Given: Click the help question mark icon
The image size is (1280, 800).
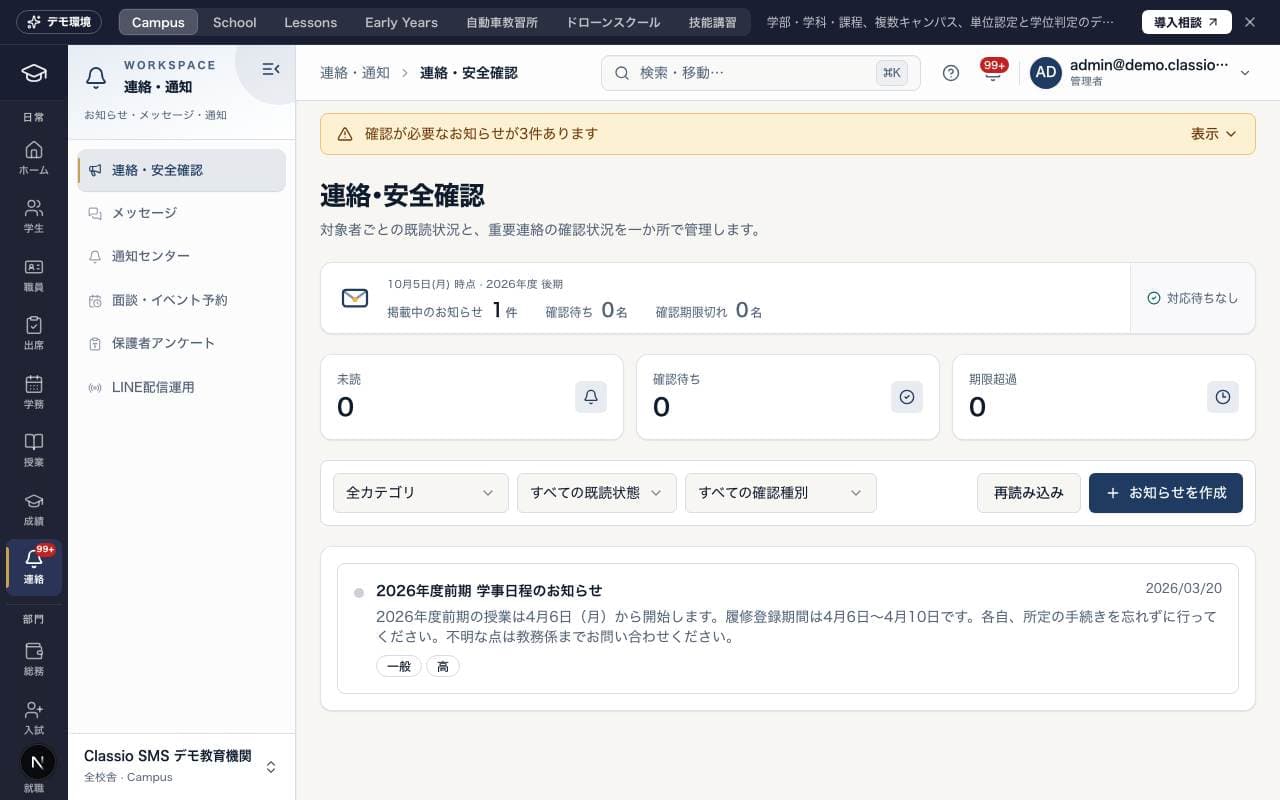Looking at the screenshot, I should point(951,73).
